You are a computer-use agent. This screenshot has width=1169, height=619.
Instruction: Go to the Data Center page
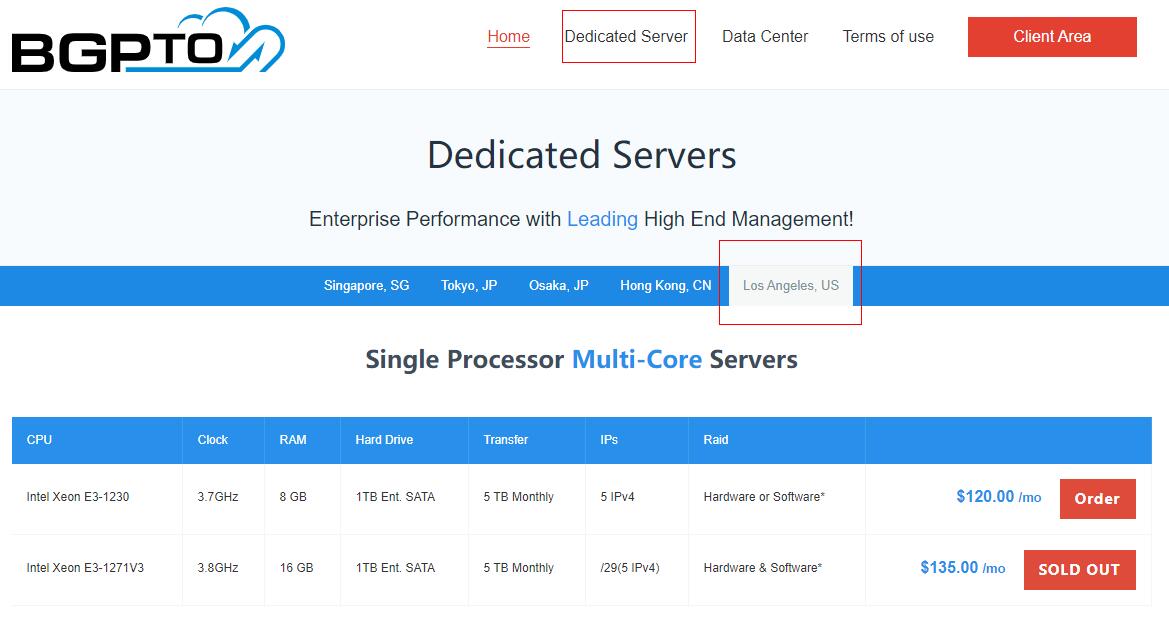765,37
